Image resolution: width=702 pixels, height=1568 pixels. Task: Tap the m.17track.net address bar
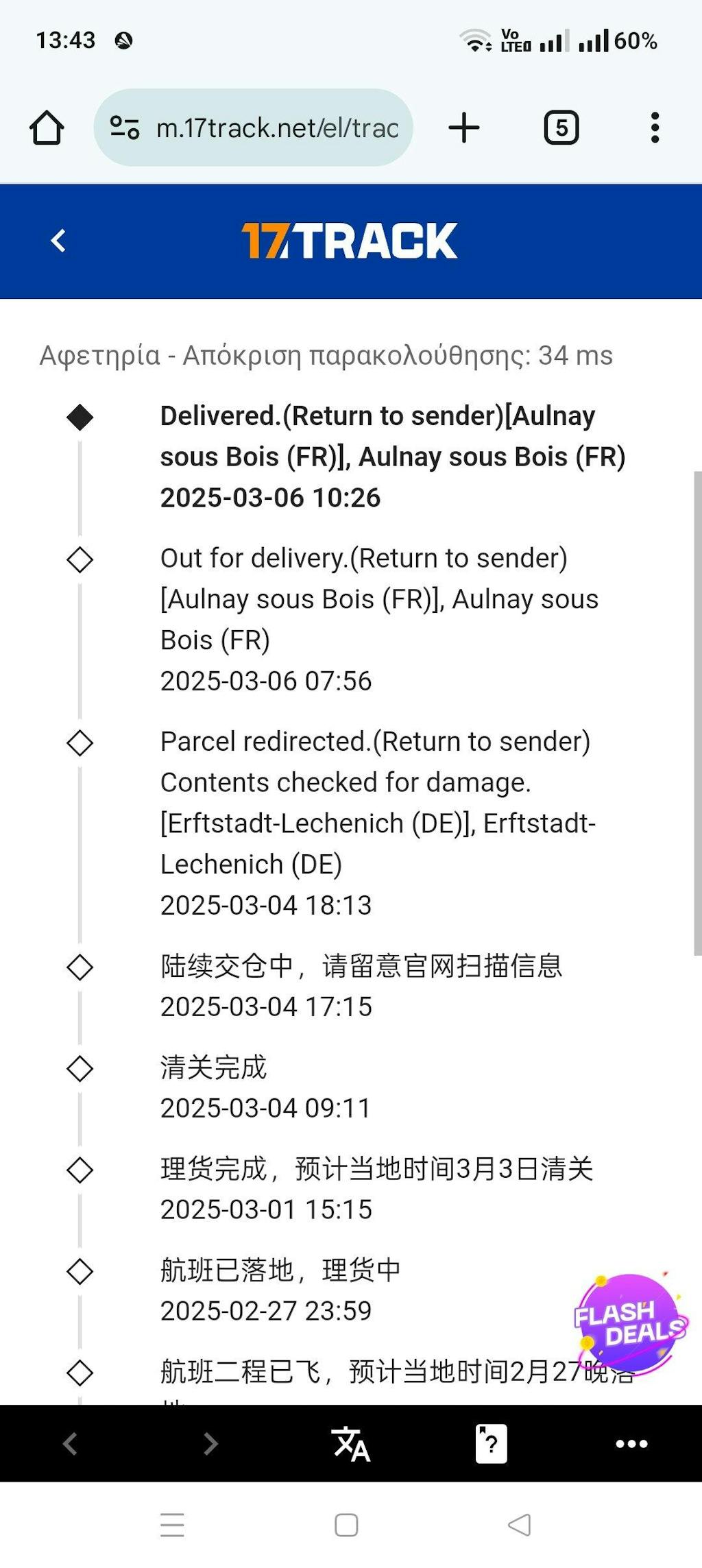[x=276, y=128]
